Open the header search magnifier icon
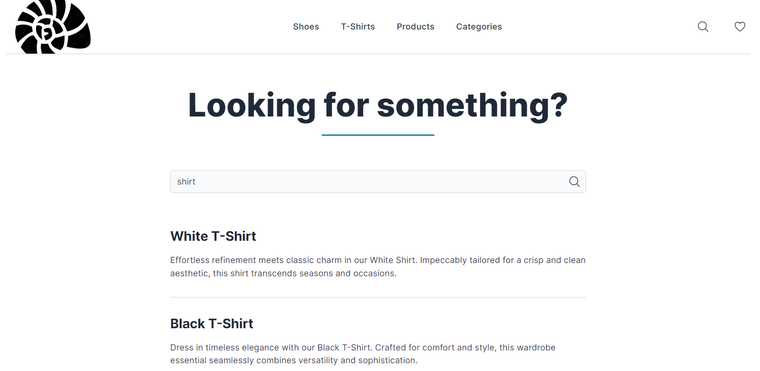The image size is (760, 371). [x=703, y=27]
